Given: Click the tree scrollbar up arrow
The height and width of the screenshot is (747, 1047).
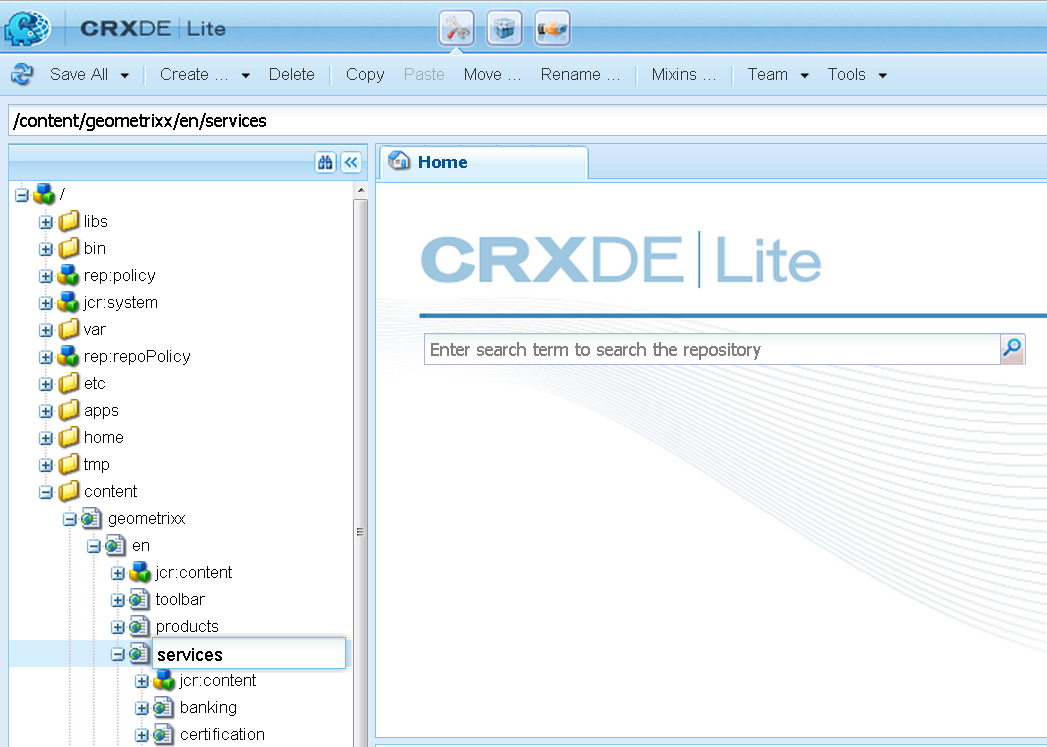Looking at the screenshot, I should coord(361,190).
